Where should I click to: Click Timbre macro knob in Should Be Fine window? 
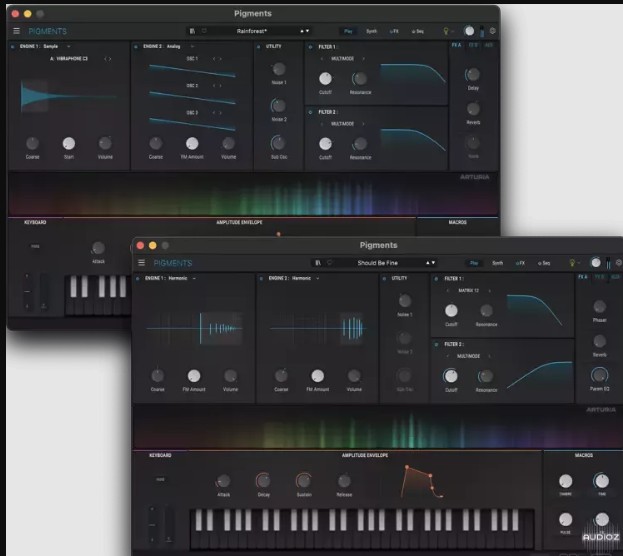pyautogui.click(x=565, y=481)
